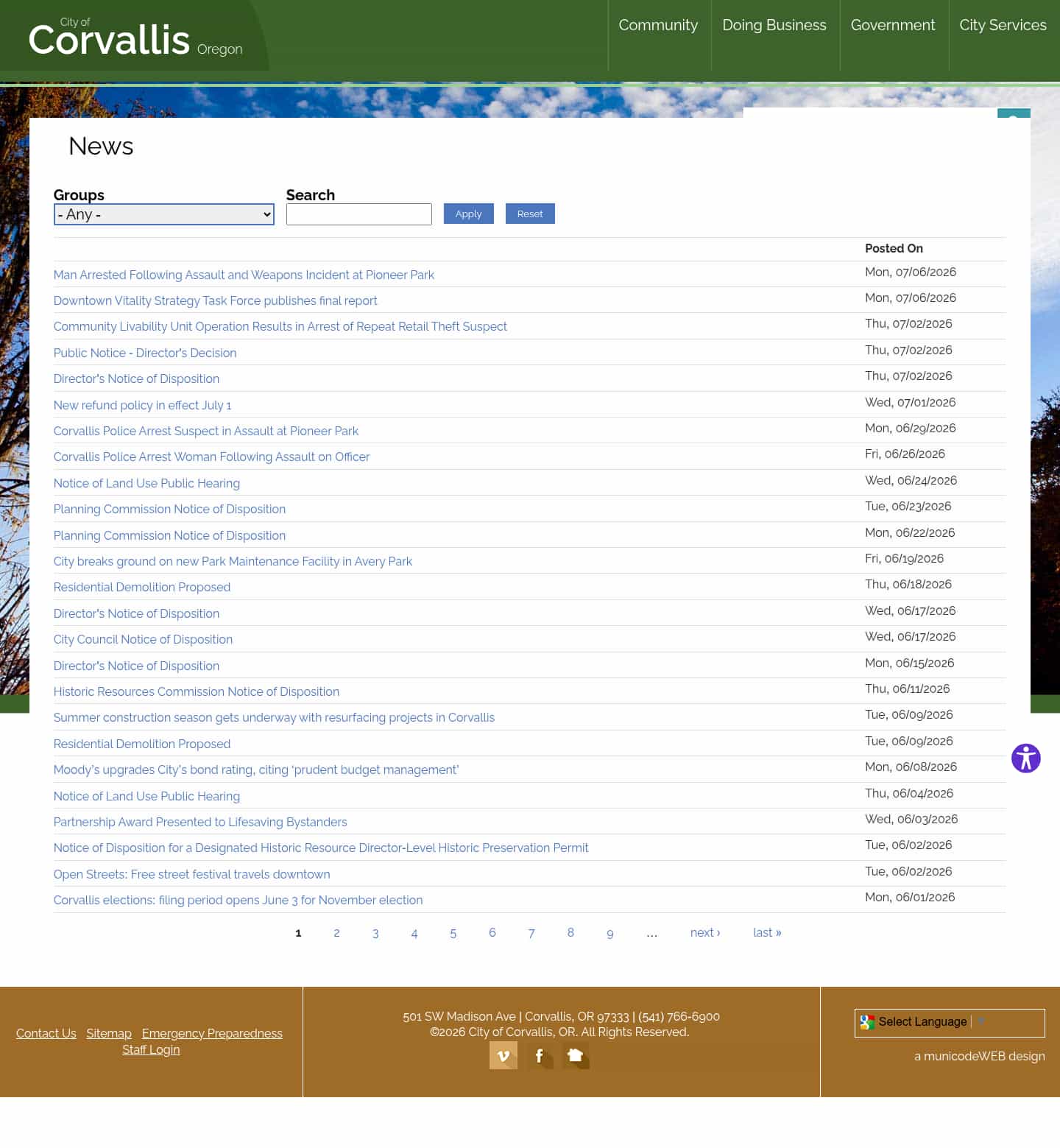Go to page 2 of news

tap(336, 933)
